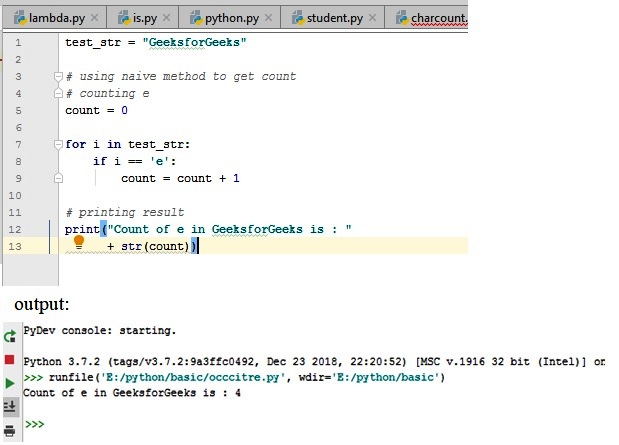Screen dimensions: 619x445
Task: Click the is.py Python file icon
Action: pyautogui.click(x=124, y=18)
